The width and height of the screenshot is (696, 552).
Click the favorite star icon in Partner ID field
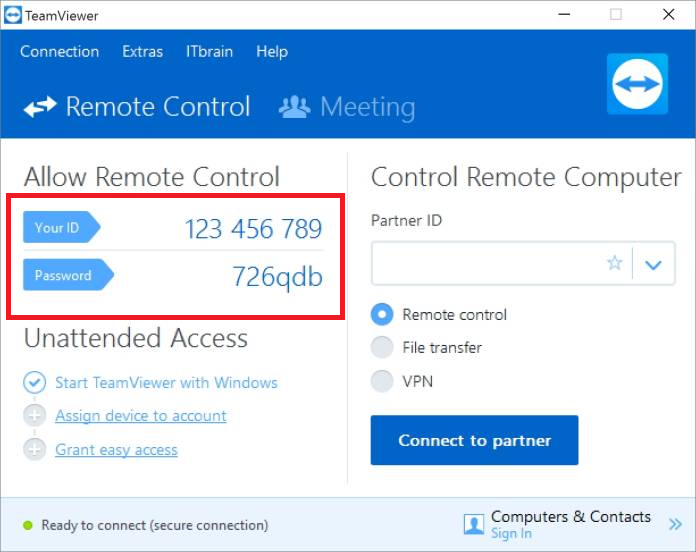(615, 263)
